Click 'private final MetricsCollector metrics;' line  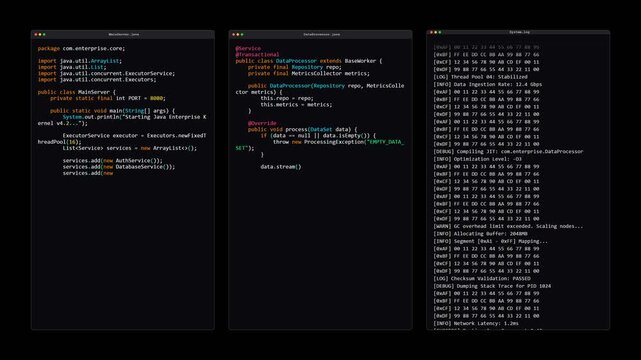309,73
